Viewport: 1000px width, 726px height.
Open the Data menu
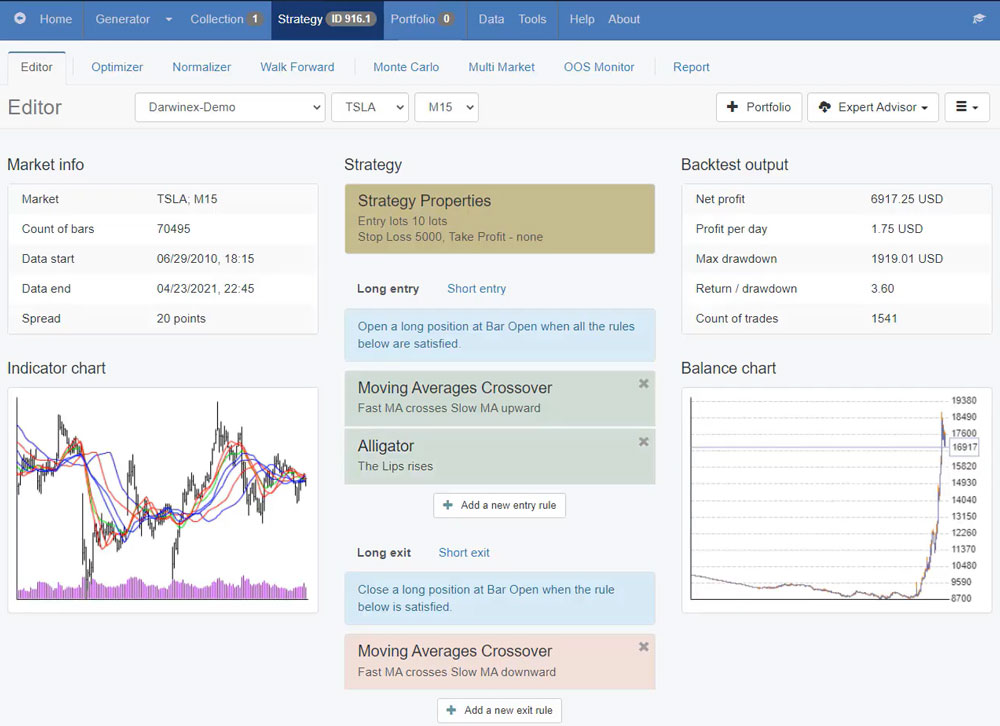click(491, 19)
